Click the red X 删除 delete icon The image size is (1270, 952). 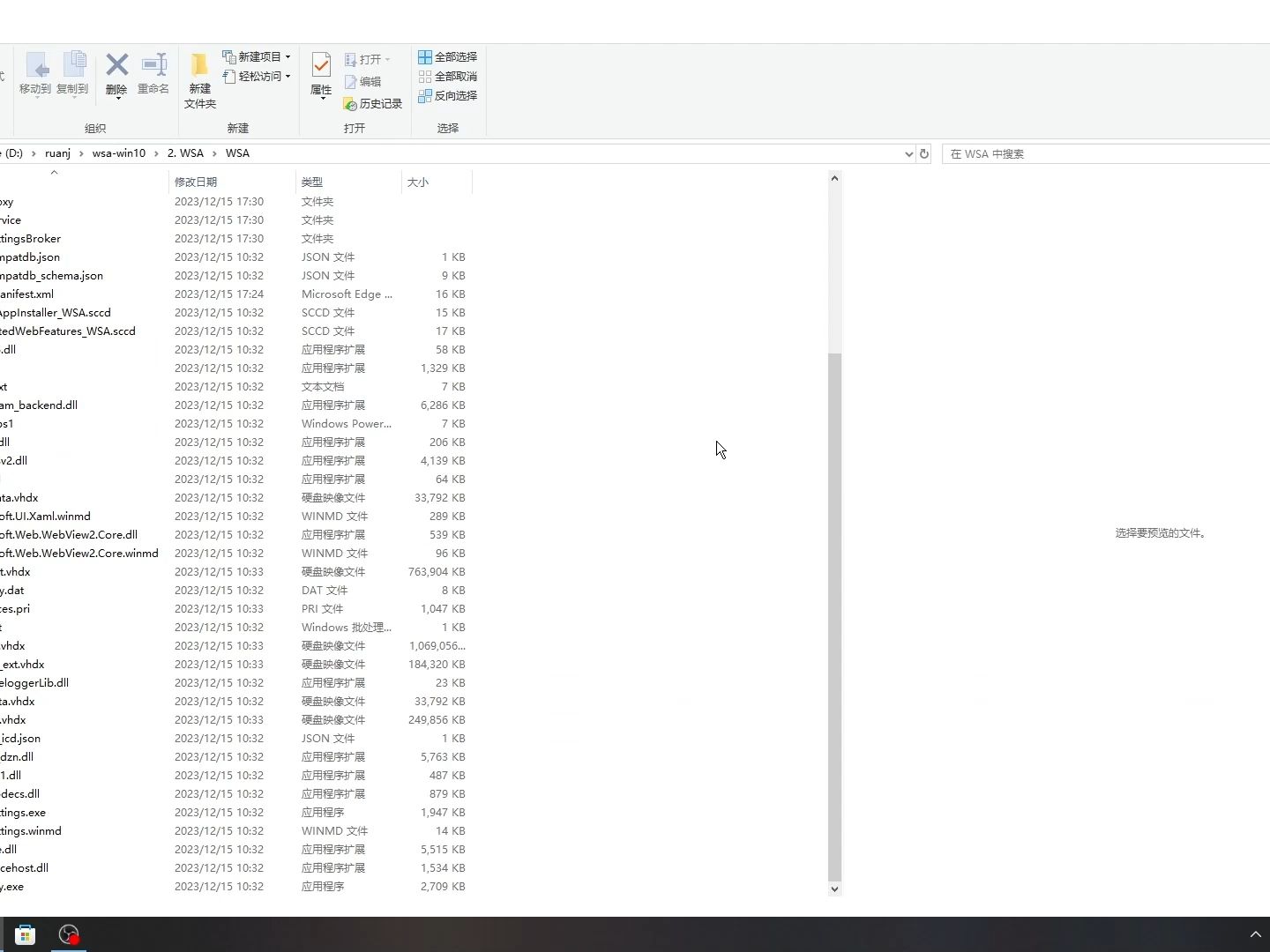[117, 65]
